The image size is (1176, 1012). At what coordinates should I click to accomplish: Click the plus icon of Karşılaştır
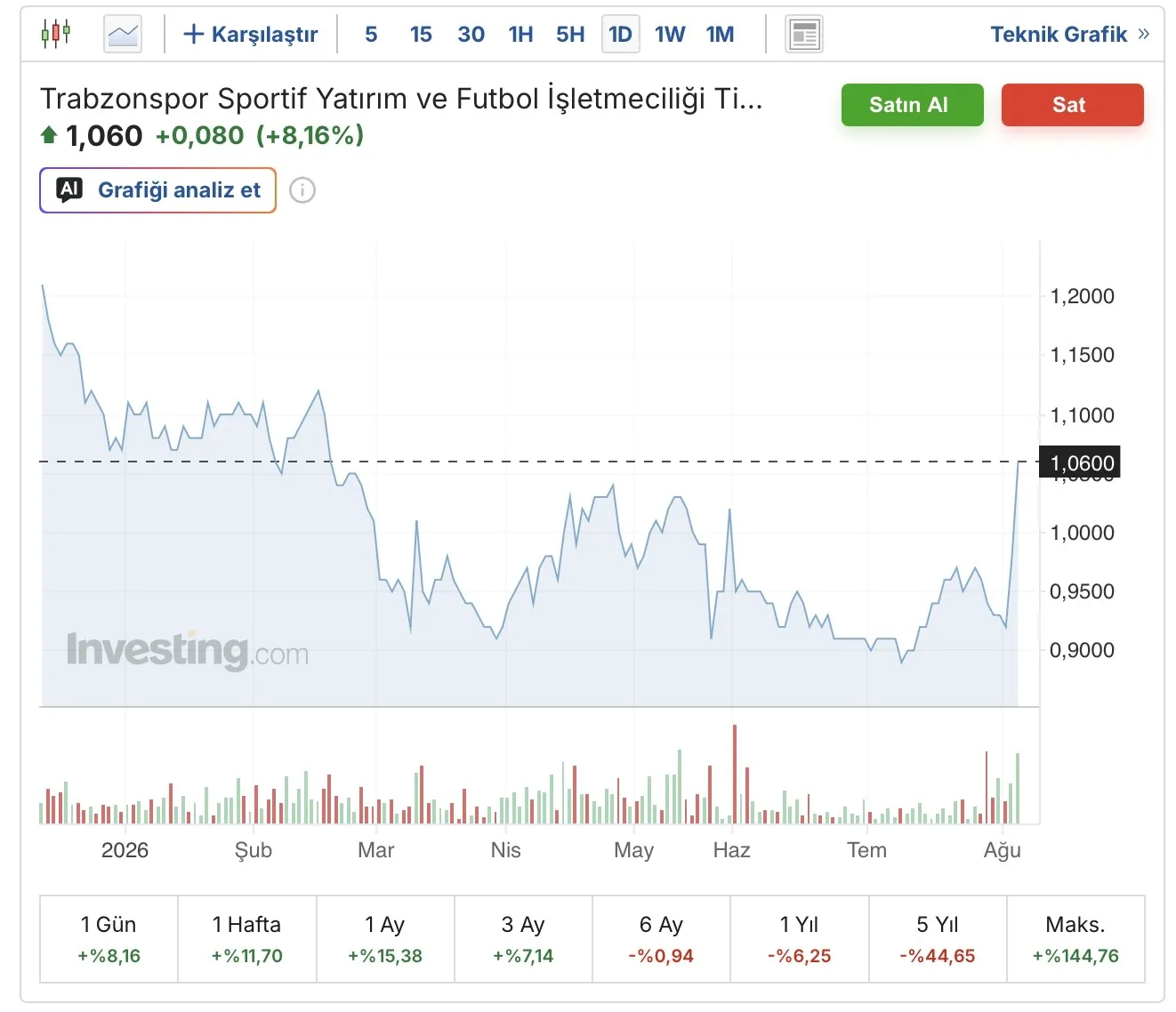pos(193,35)
